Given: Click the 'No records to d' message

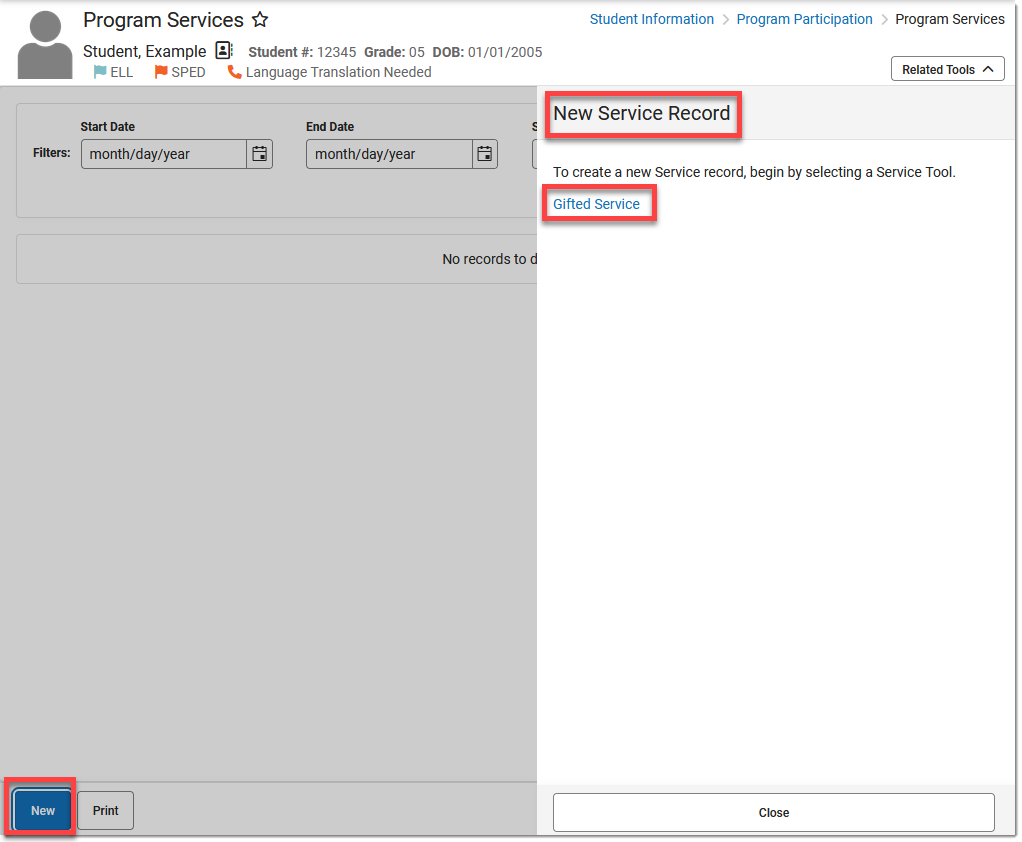Looking at the screenshot, I should (x=489, y=259).
